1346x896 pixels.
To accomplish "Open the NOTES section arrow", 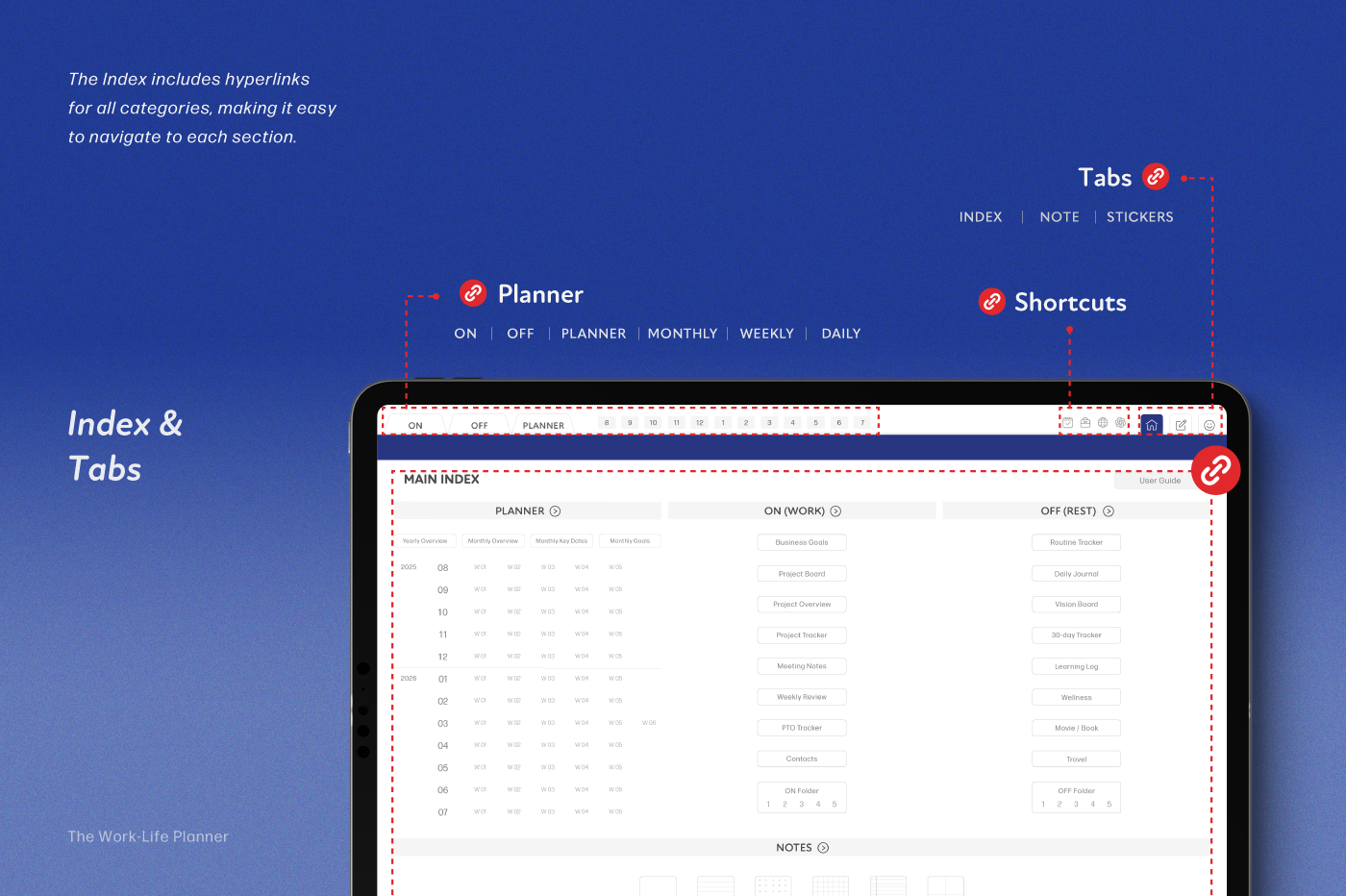I will point(823,848).
